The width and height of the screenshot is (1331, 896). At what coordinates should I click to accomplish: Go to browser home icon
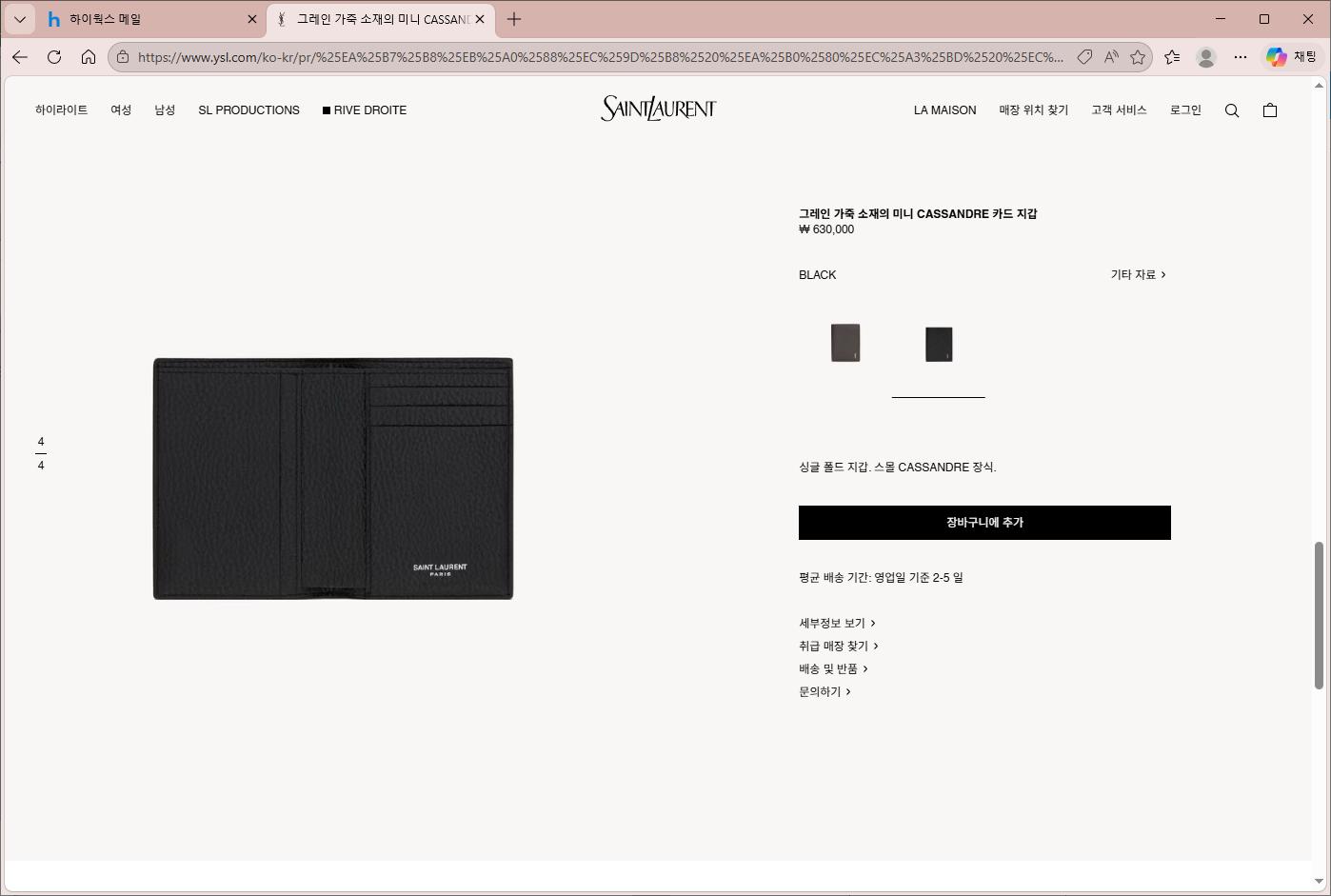coord(89,57)
